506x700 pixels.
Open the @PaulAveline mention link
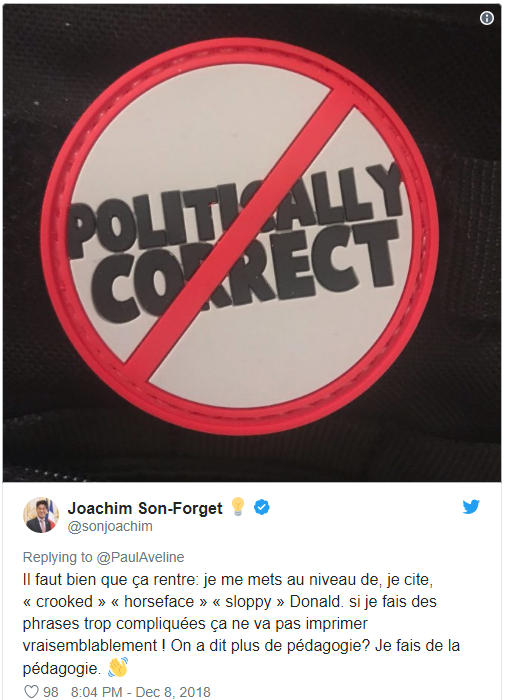tap(140, 557)
